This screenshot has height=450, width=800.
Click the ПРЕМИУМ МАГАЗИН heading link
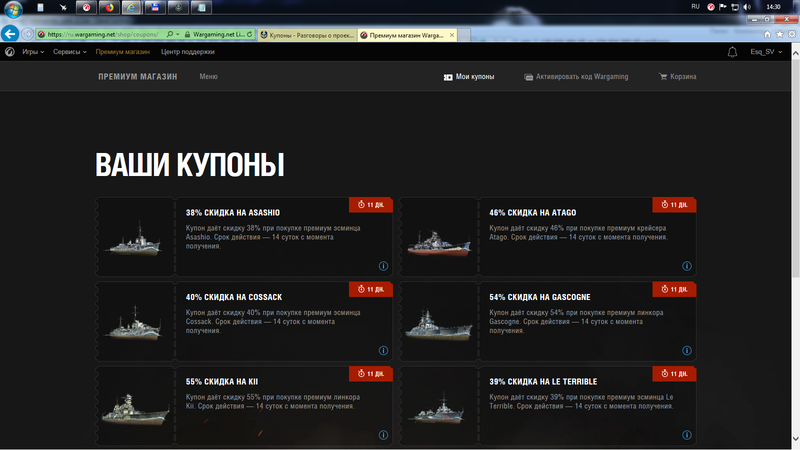(x=138, y=77)
